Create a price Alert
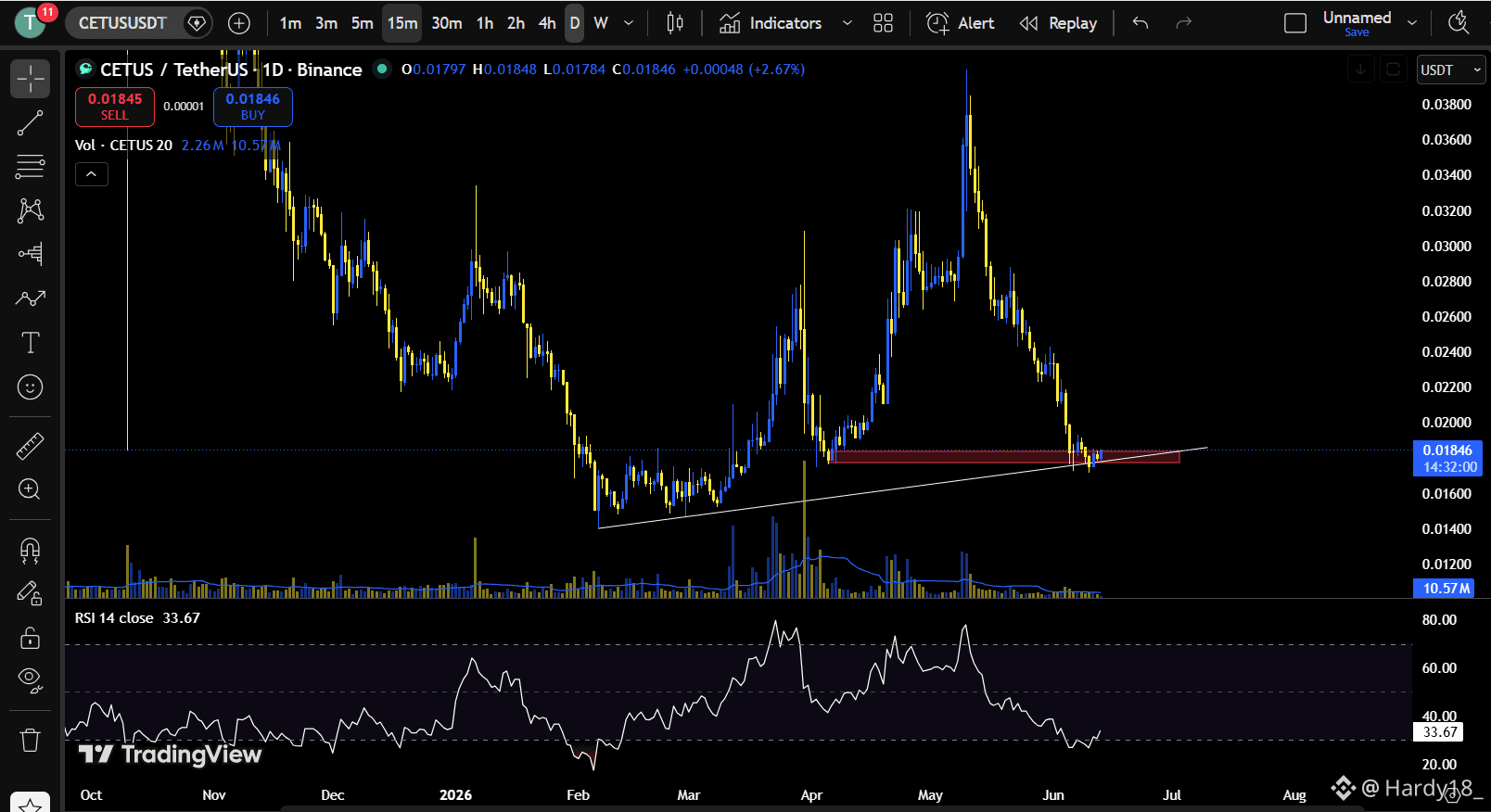This screenshot has height=812, width=1491. pyautogui.click(x=961, y=23)
